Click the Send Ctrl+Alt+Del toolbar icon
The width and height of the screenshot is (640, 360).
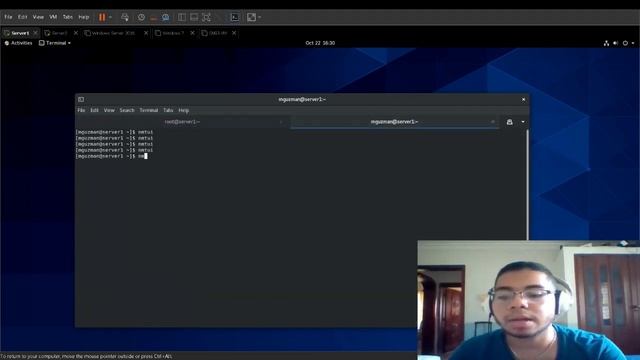coord(125,17)
